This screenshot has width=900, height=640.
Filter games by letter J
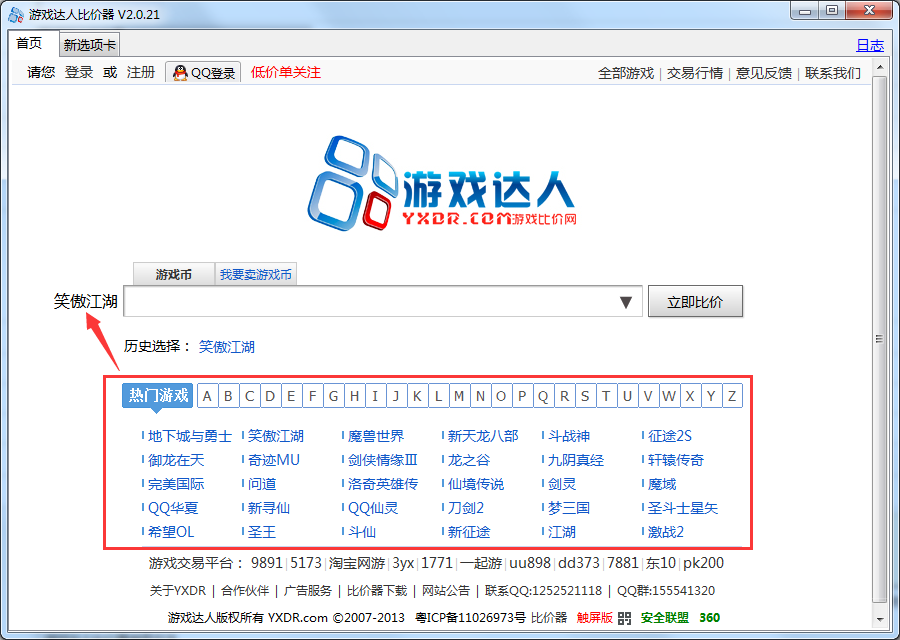click(x=396, y=396)
